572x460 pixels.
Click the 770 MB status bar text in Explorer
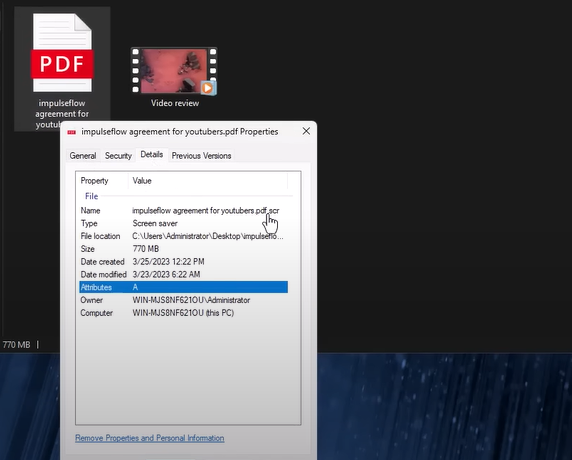point(16,344)
